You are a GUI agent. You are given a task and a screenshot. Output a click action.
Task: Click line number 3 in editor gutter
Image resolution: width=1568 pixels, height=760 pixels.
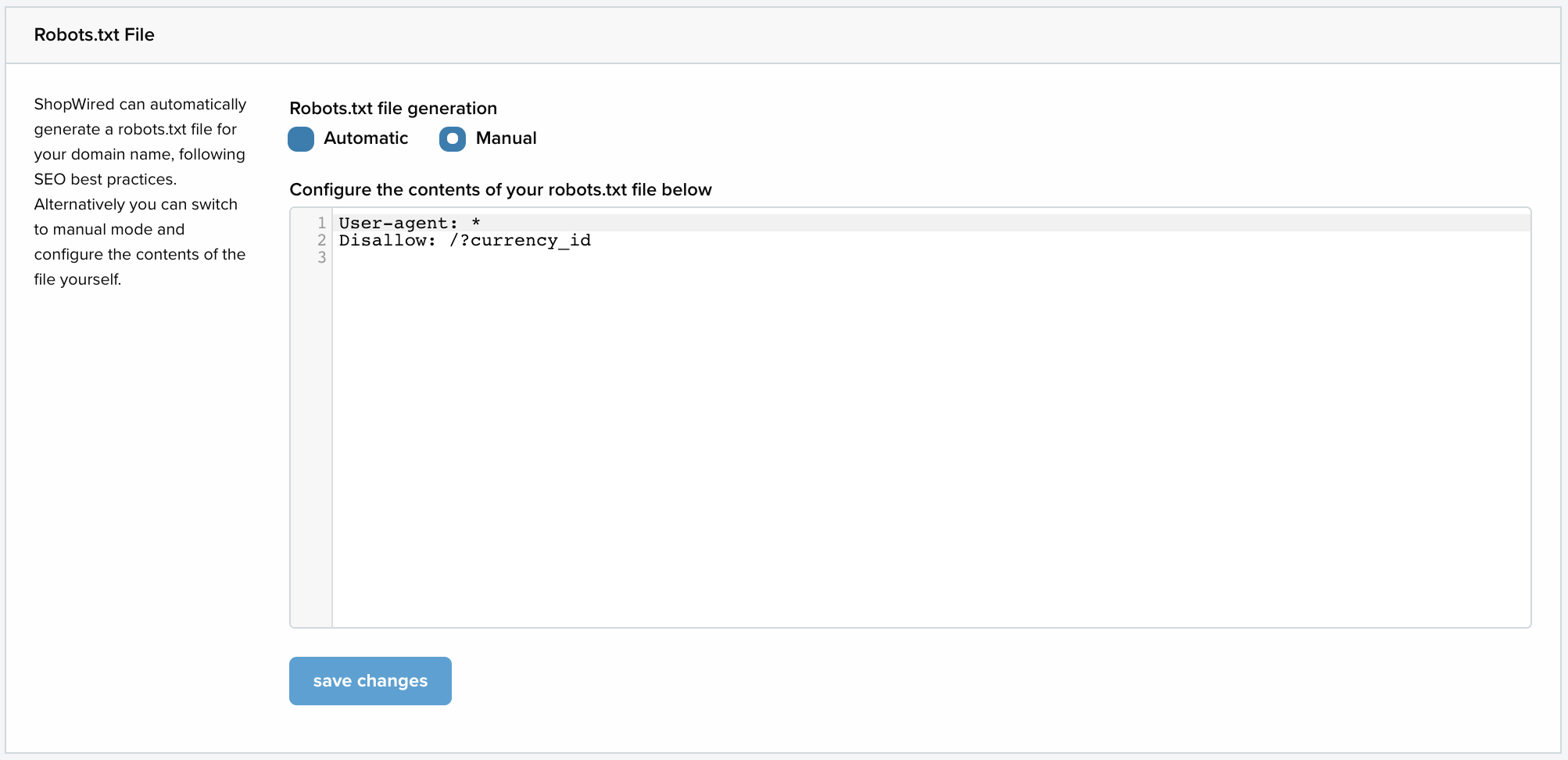pos(321,258)
